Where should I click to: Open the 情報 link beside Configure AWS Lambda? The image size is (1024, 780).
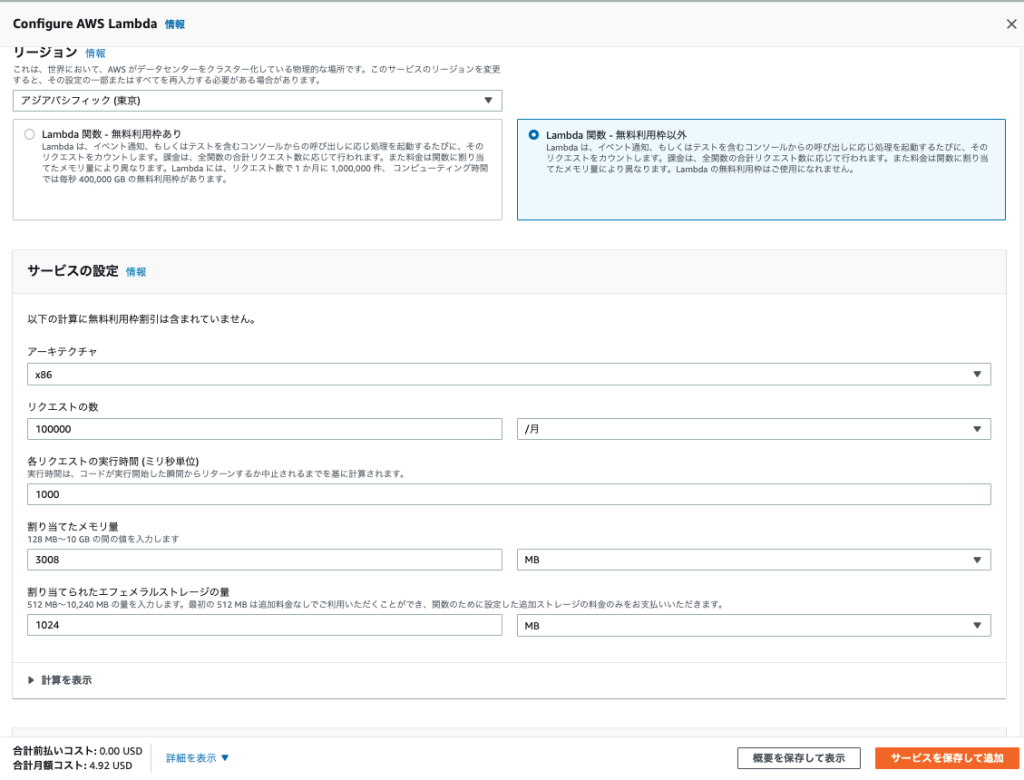[x=175, y=24]
